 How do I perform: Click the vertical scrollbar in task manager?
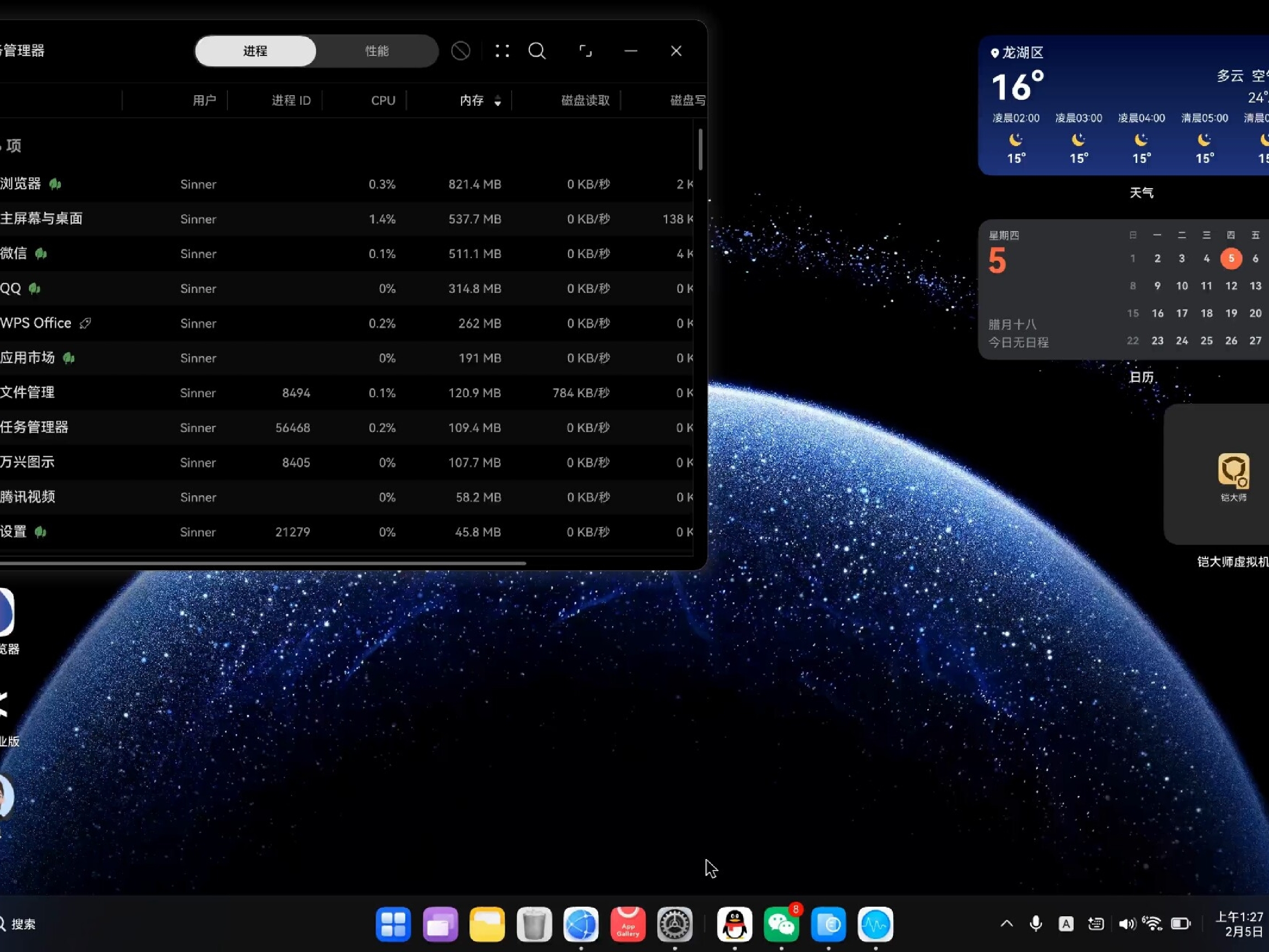(x=701, y=149)
